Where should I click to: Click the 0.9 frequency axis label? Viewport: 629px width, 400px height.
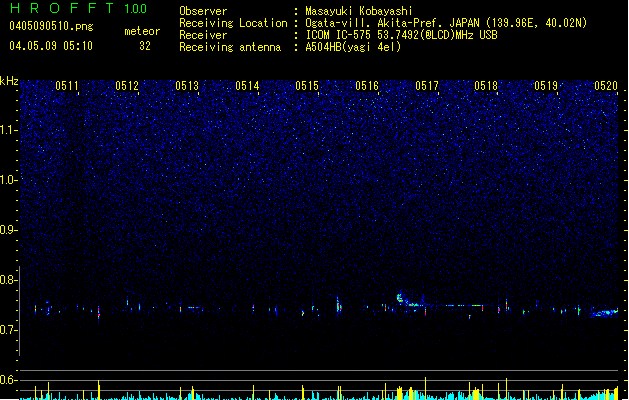point(8,230)
